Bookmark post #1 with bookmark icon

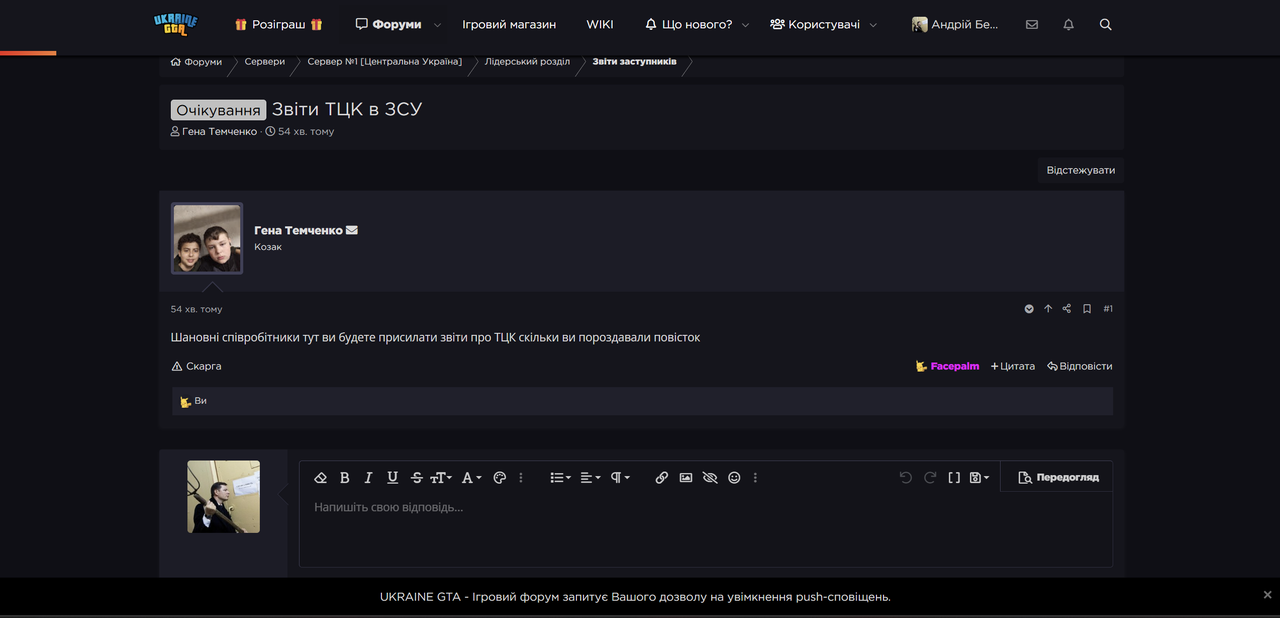tap(1087, 309)
